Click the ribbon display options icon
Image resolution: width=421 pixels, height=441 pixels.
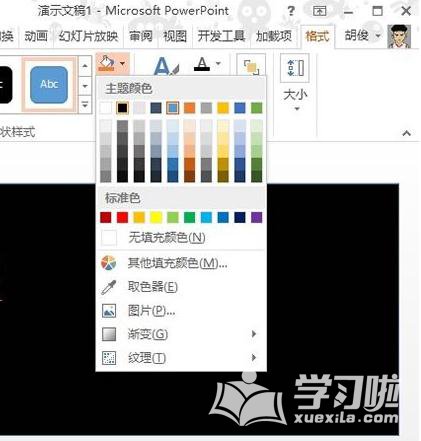pyautogui.click(x=319, y=11)
